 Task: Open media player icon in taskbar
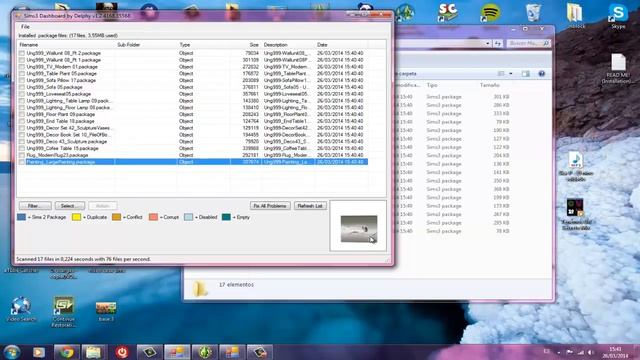coord(39,352)
